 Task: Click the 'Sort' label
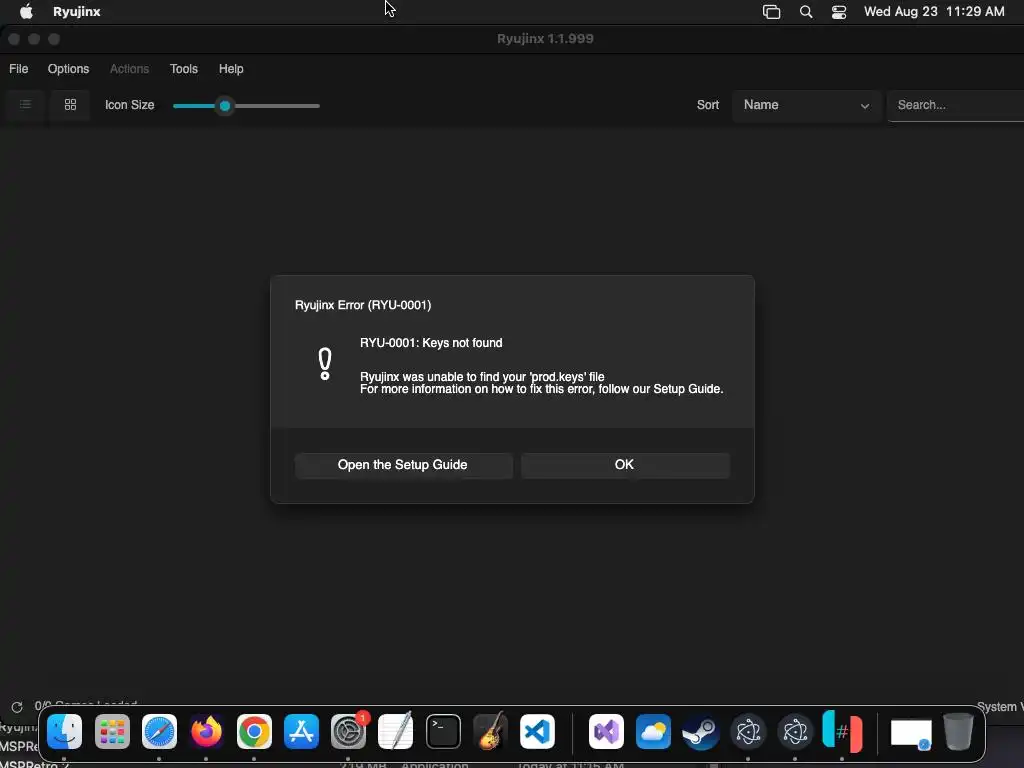tap(707, 105)
